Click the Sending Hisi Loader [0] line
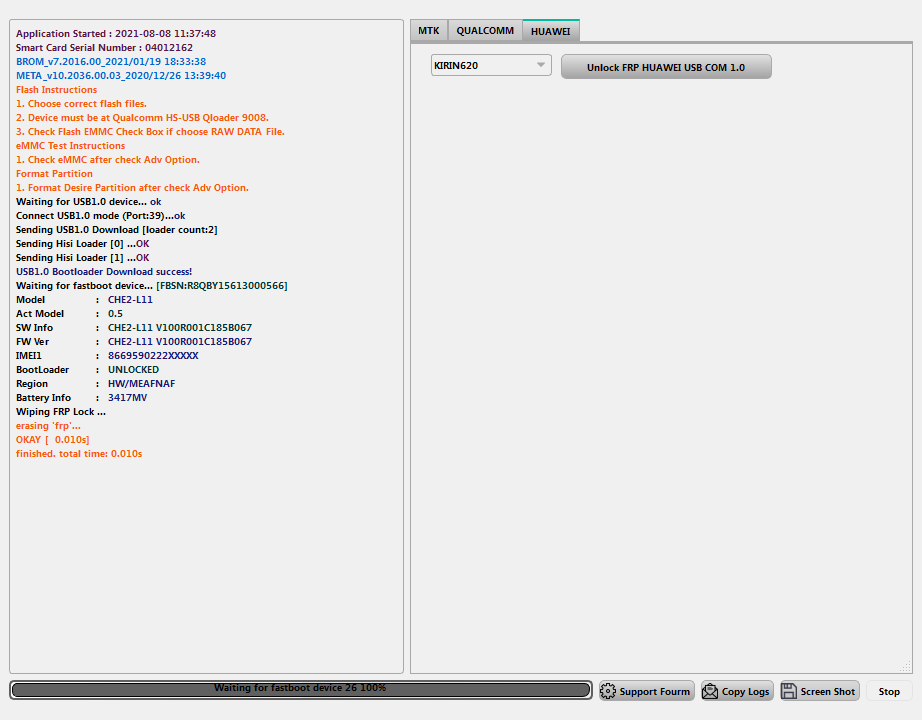 pos(82,244)
